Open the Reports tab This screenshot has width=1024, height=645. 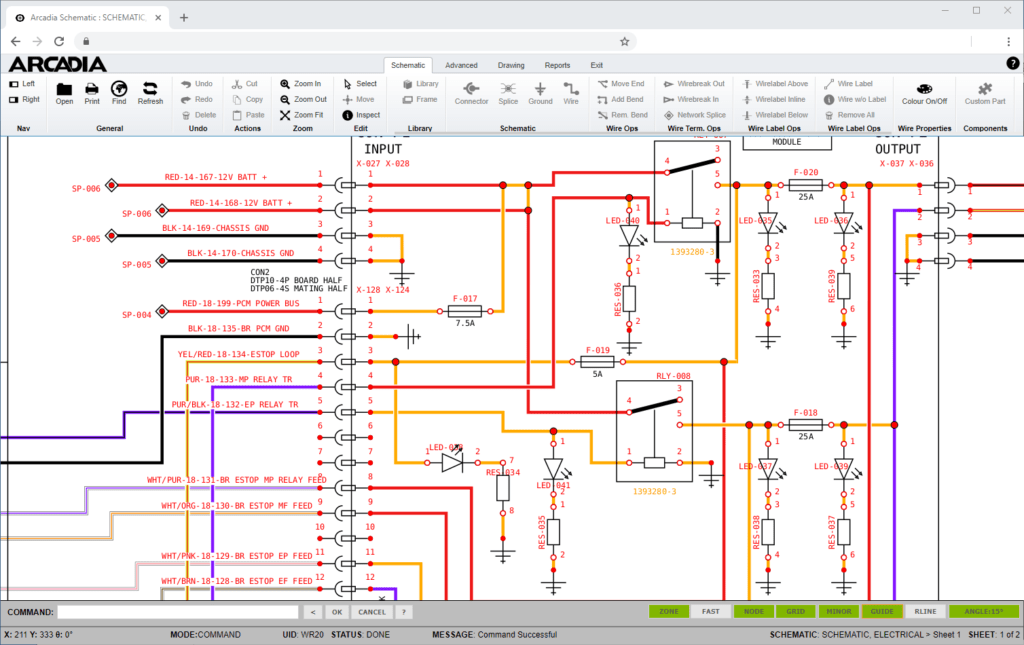click(557, 65)
